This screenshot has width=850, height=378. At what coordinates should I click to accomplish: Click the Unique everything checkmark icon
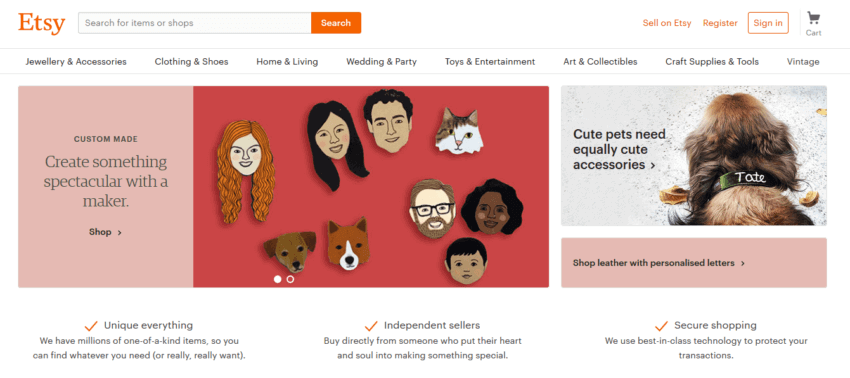(91, 326)
